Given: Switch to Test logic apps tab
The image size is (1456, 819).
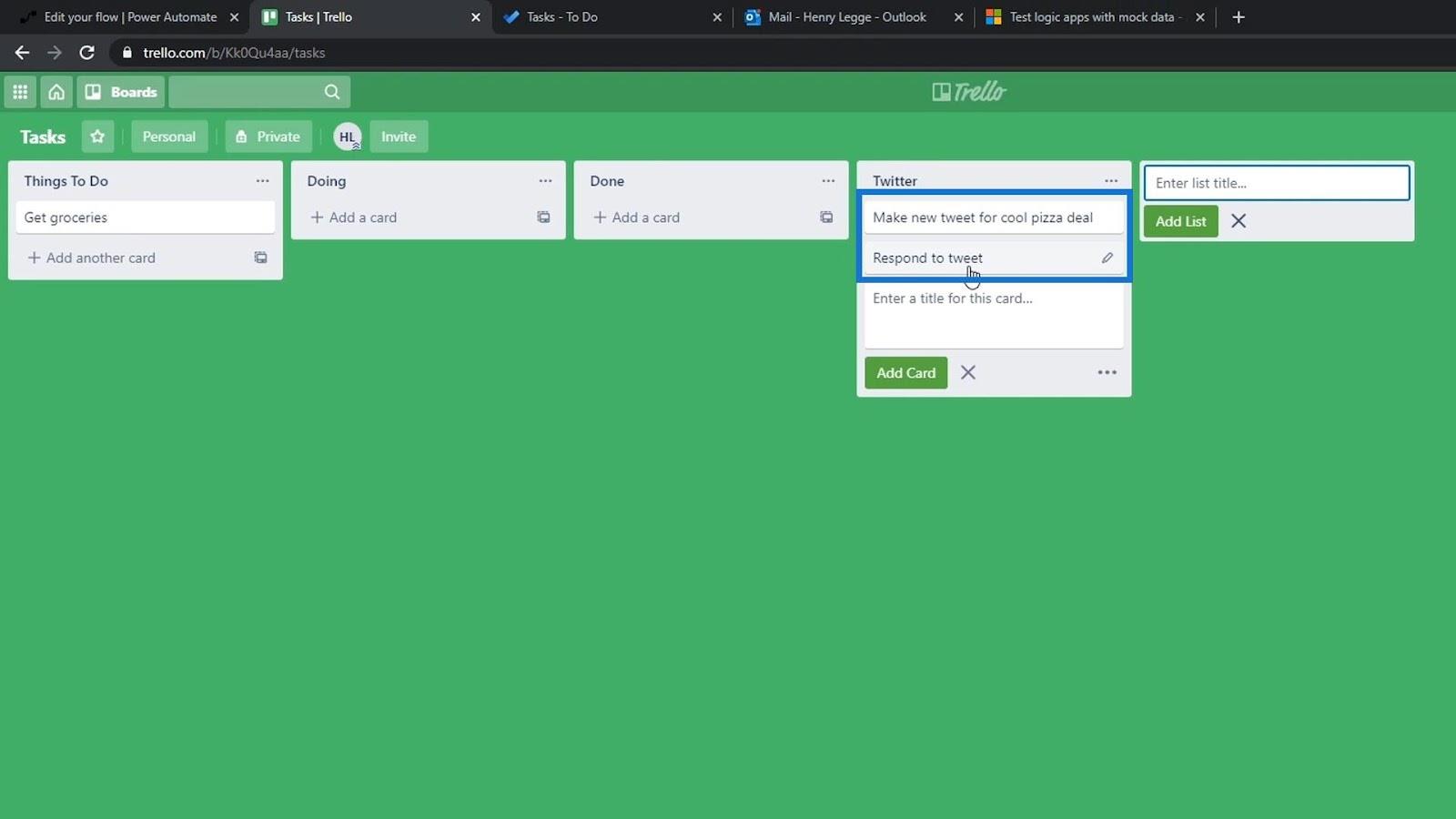Looking at the screenshot, I should coord(1096,17).
